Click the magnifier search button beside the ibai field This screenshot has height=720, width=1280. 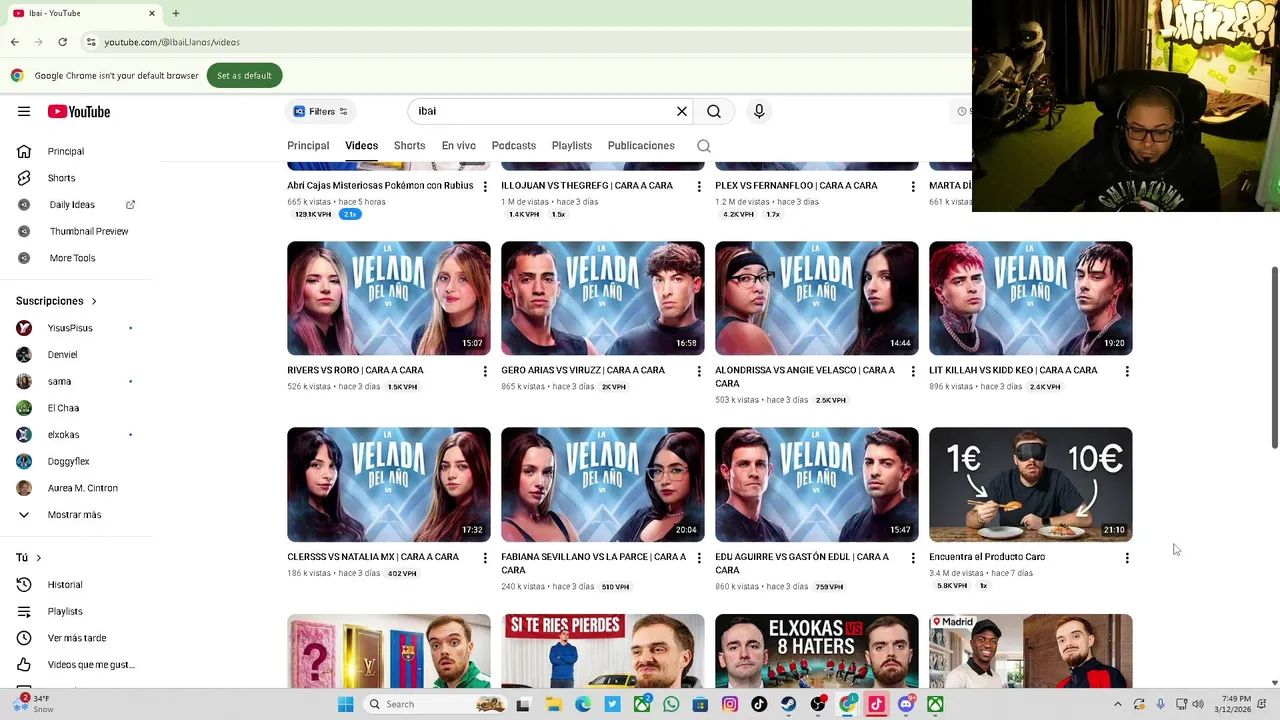tap(714, 111)
